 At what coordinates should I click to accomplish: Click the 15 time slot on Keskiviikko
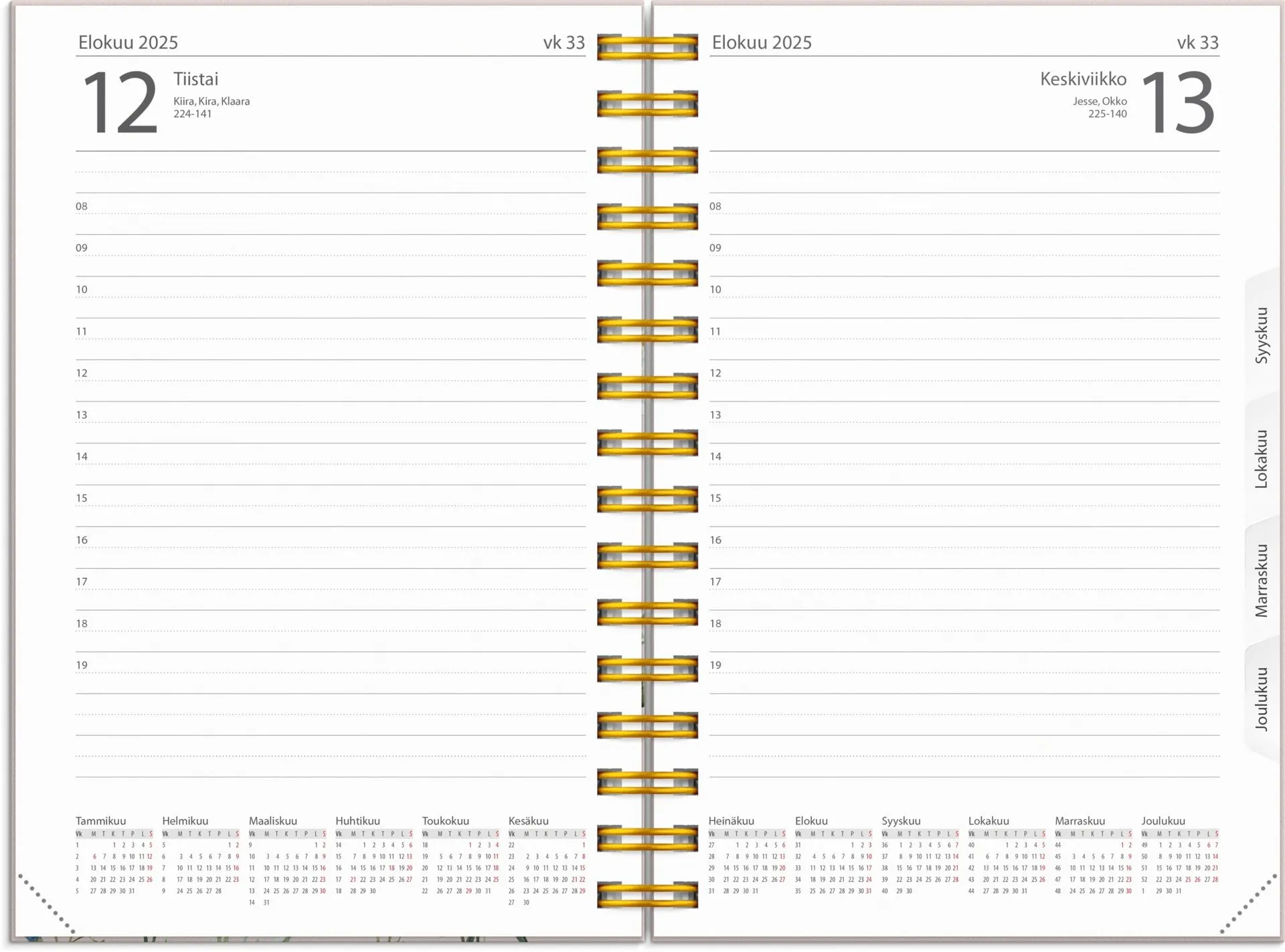[x=964, y=506]
